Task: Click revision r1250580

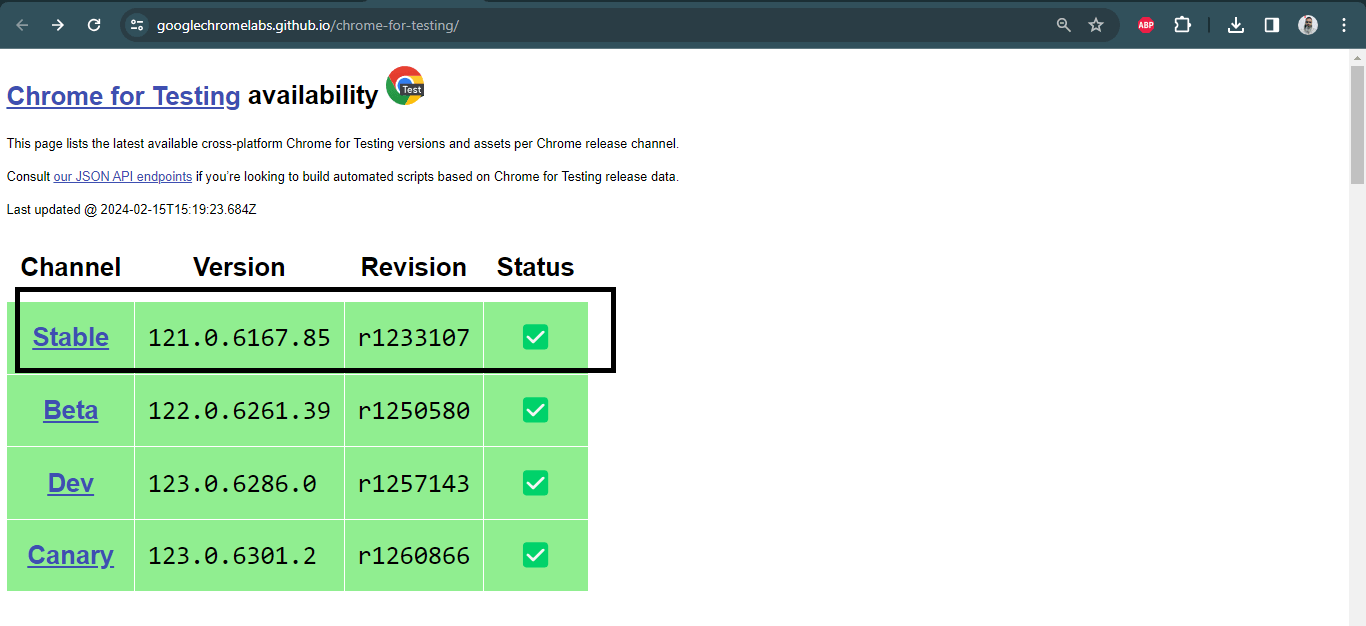Action: click(x=414, y=411)
